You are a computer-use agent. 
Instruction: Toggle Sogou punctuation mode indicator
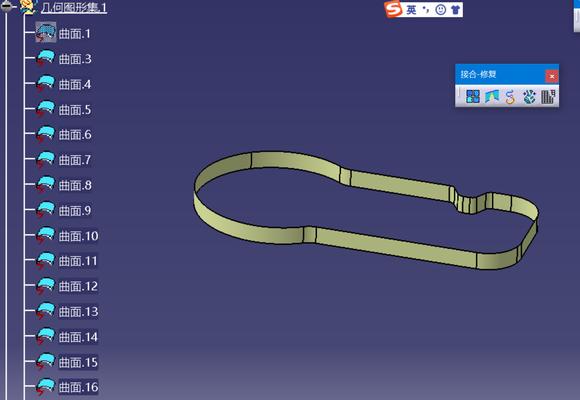[x=426, y=10]
